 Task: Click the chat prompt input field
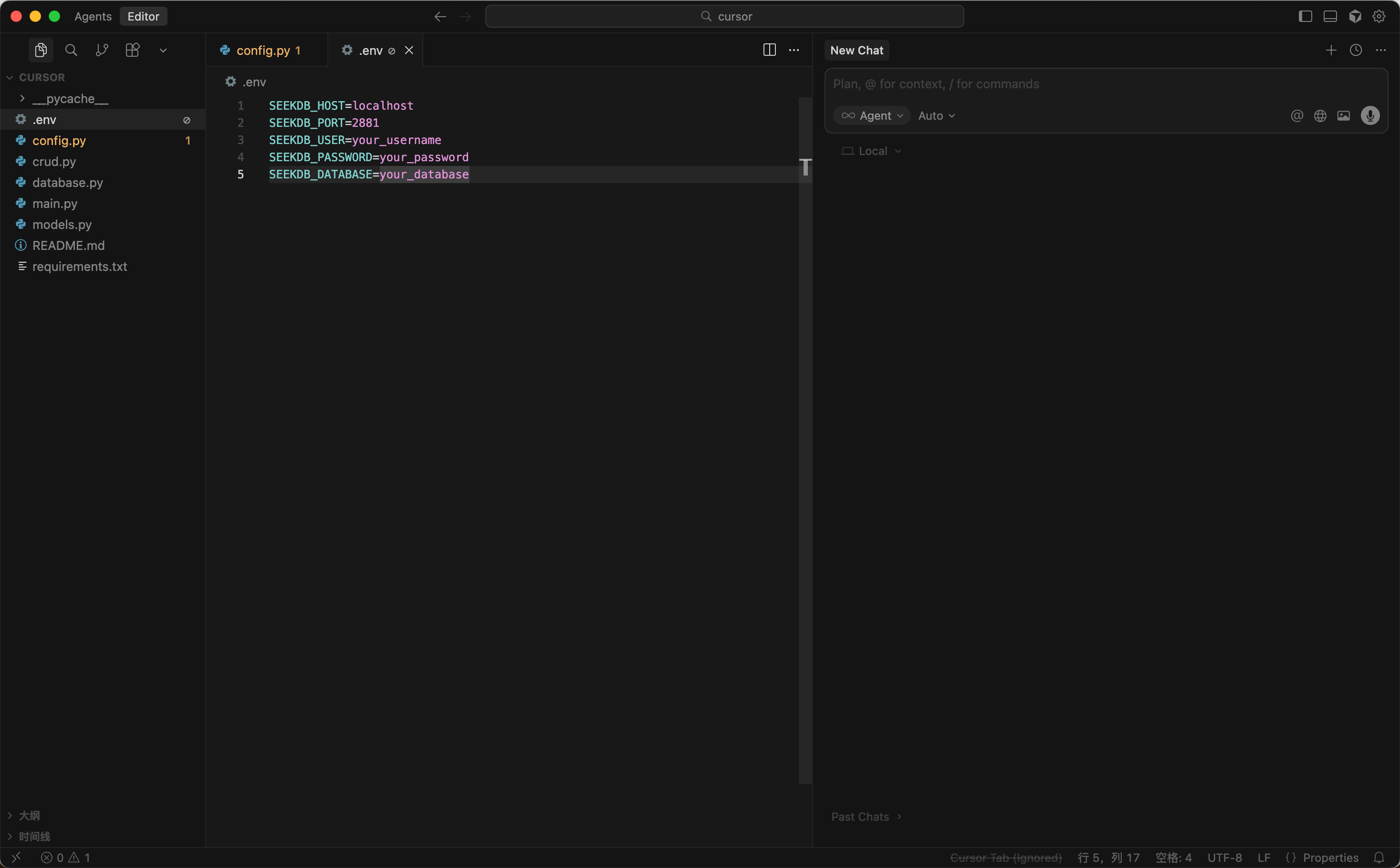coord(1091,84)
